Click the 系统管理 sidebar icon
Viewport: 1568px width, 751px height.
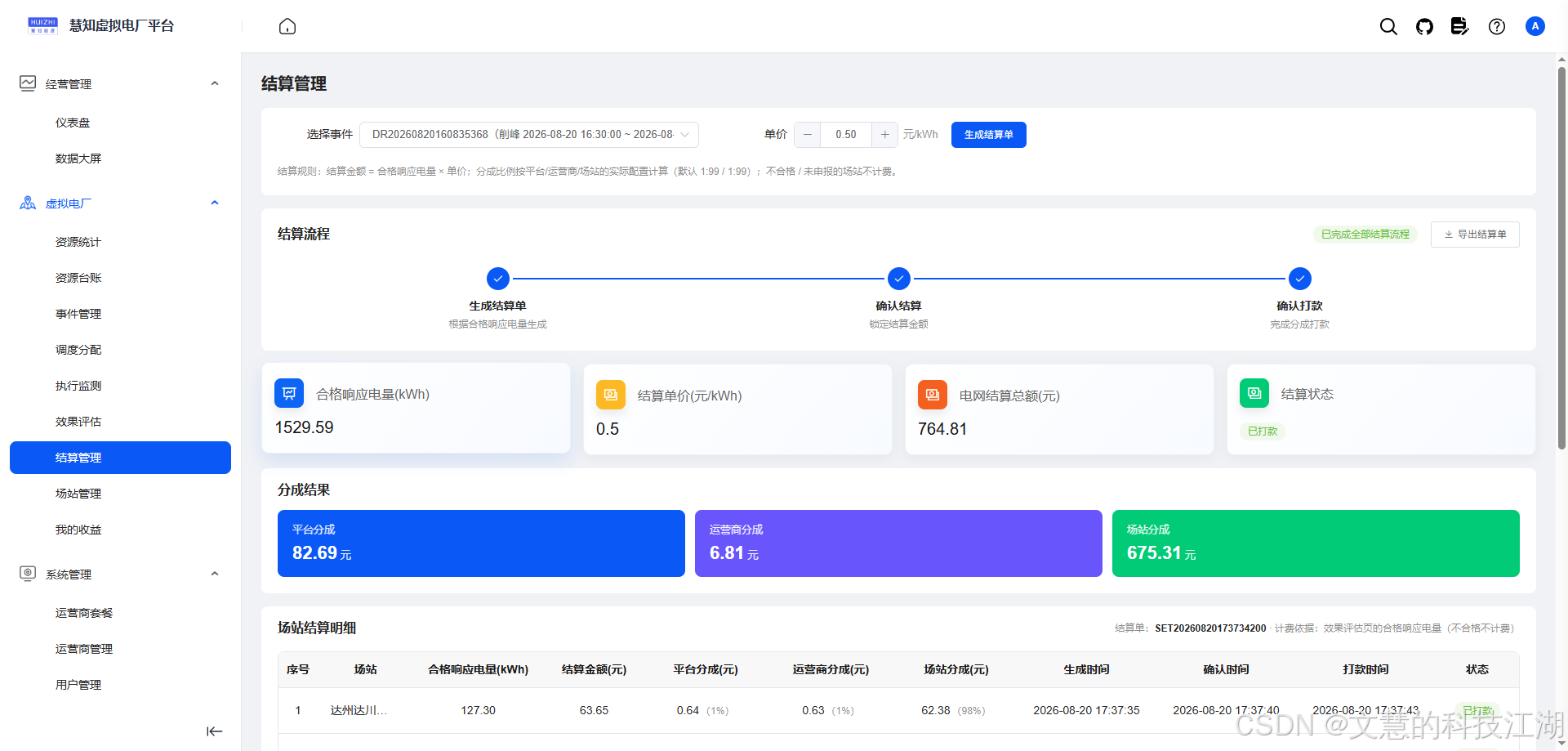click(x=28, y=574)
